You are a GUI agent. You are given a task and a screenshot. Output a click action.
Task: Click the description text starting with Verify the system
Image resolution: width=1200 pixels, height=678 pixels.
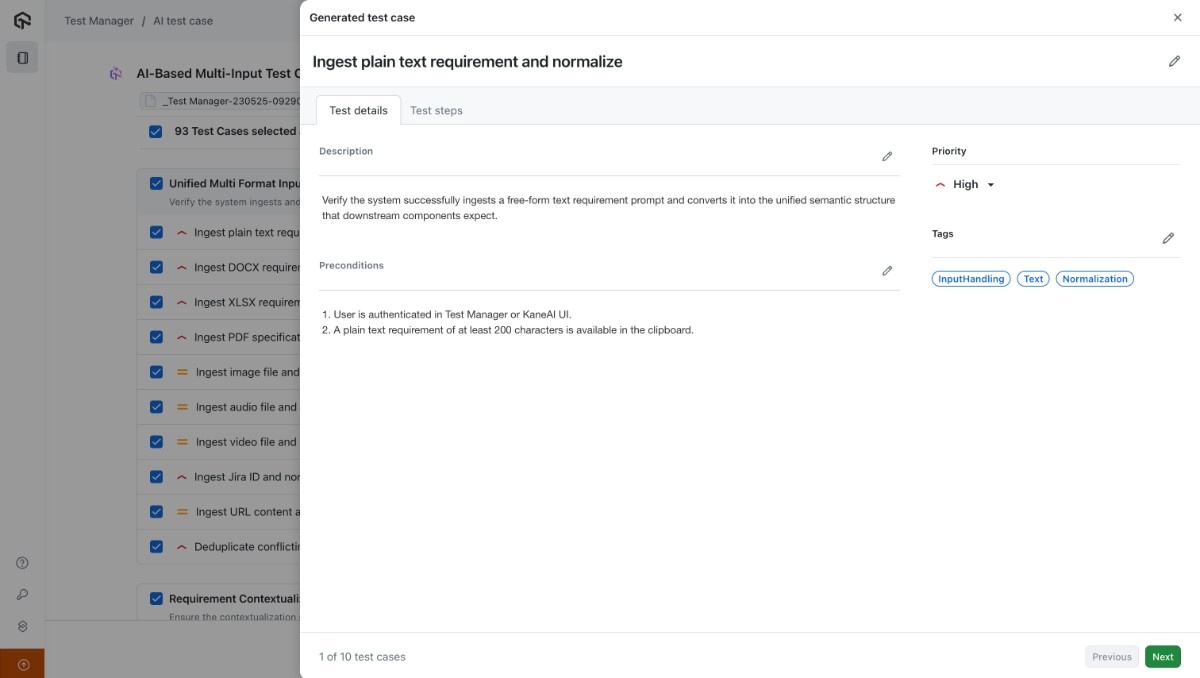point(608,208)
